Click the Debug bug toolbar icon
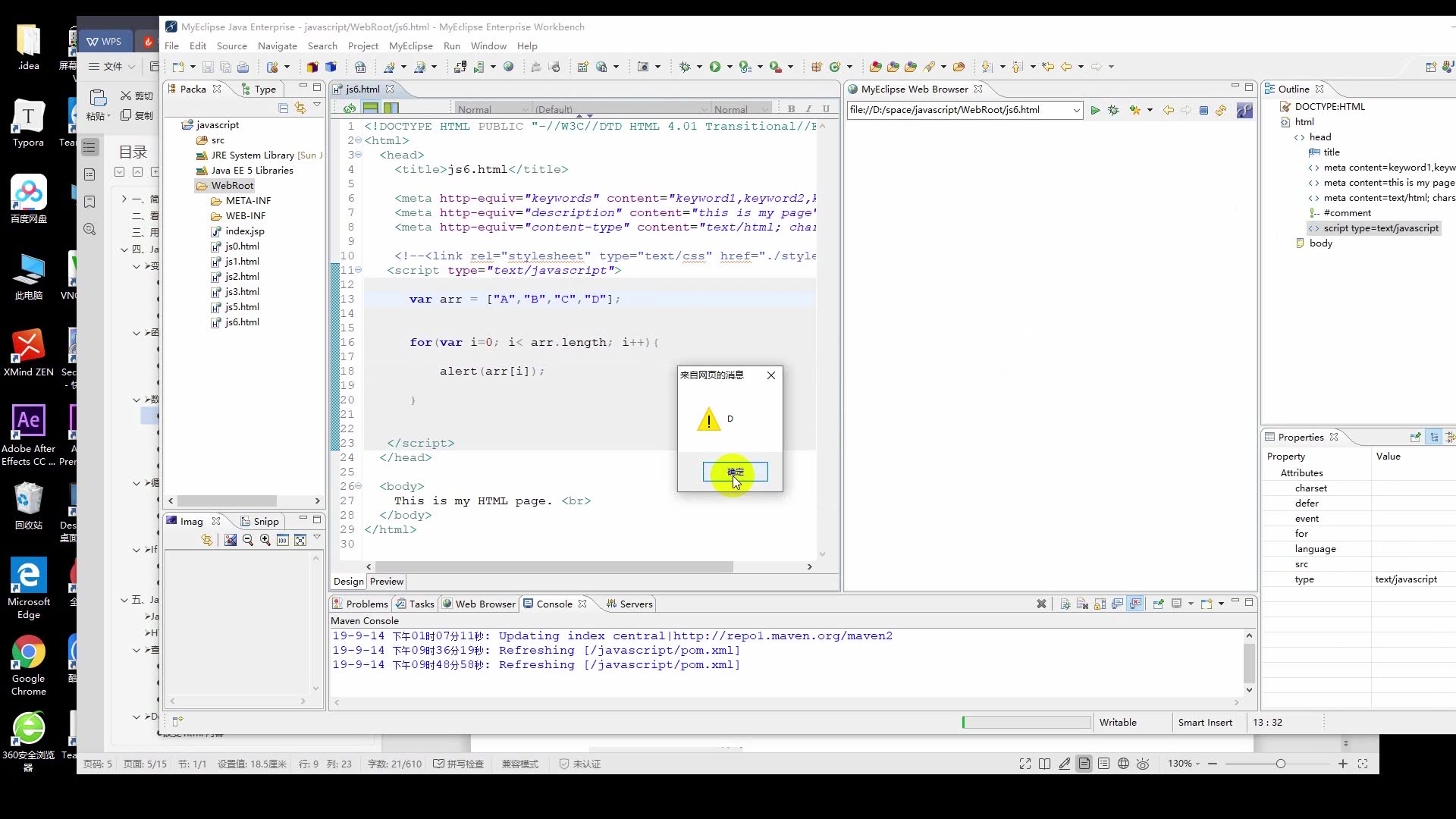Image resolution: width=1456 pixels, height=819 pixels. (685, 67)
